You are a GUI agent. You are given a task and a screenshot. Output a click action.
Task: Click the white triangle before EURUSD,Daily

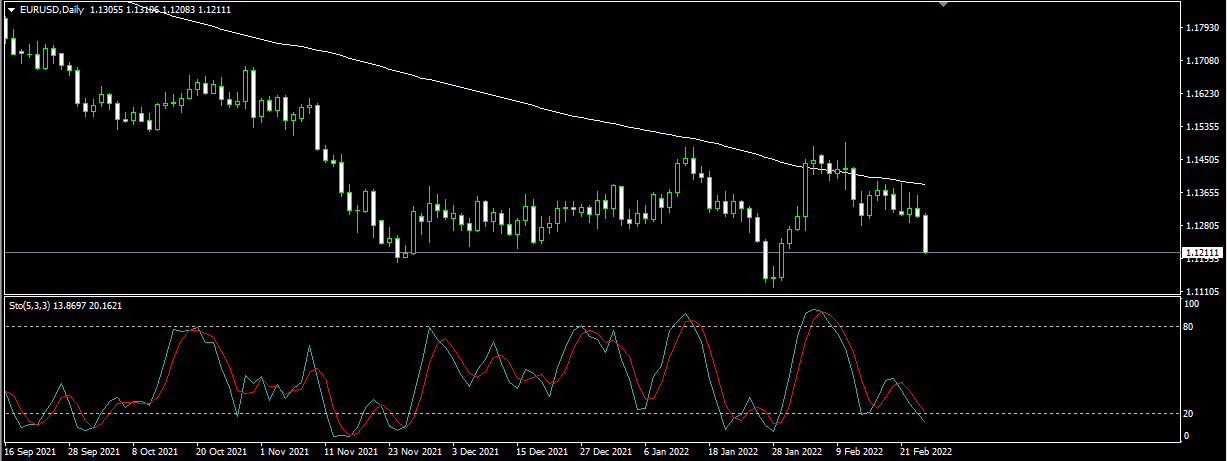tap(11, 10)
